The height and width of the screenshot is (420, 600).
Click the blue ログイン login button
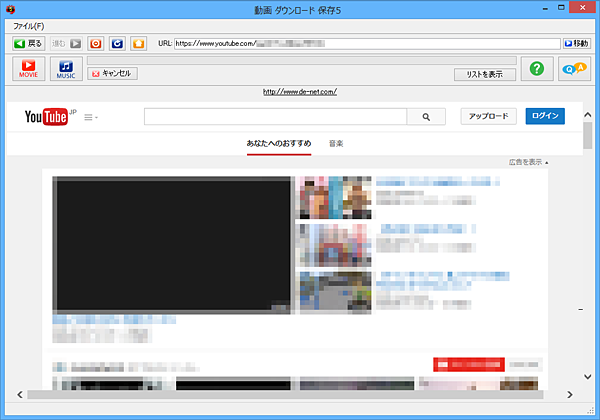pos(545,116)
